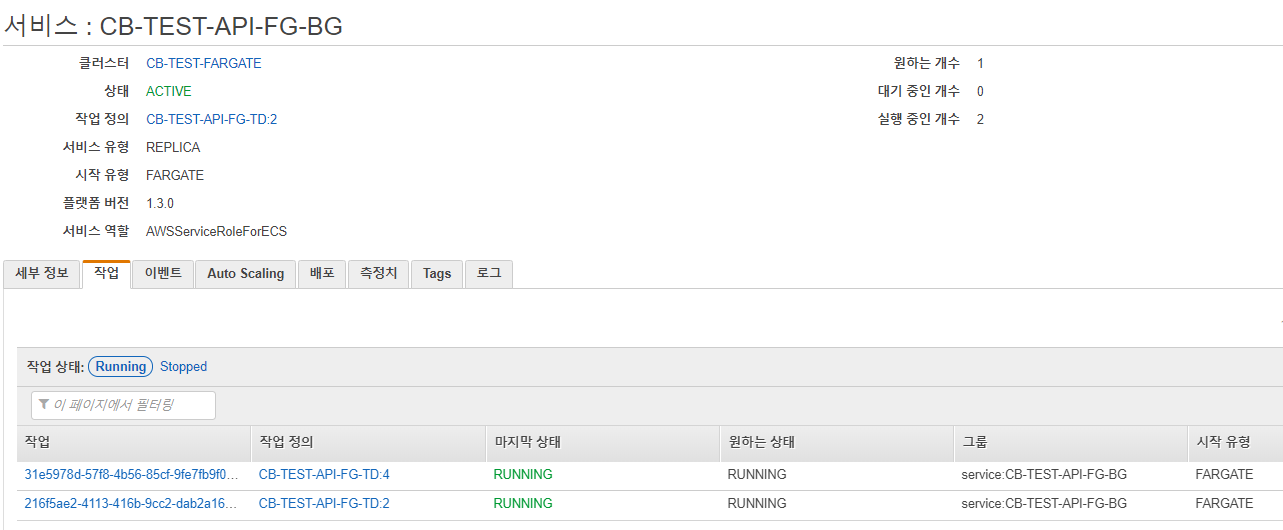Open the Tags tab
The width and height of the screenshot is (1283, 530).
pos(437,273)
